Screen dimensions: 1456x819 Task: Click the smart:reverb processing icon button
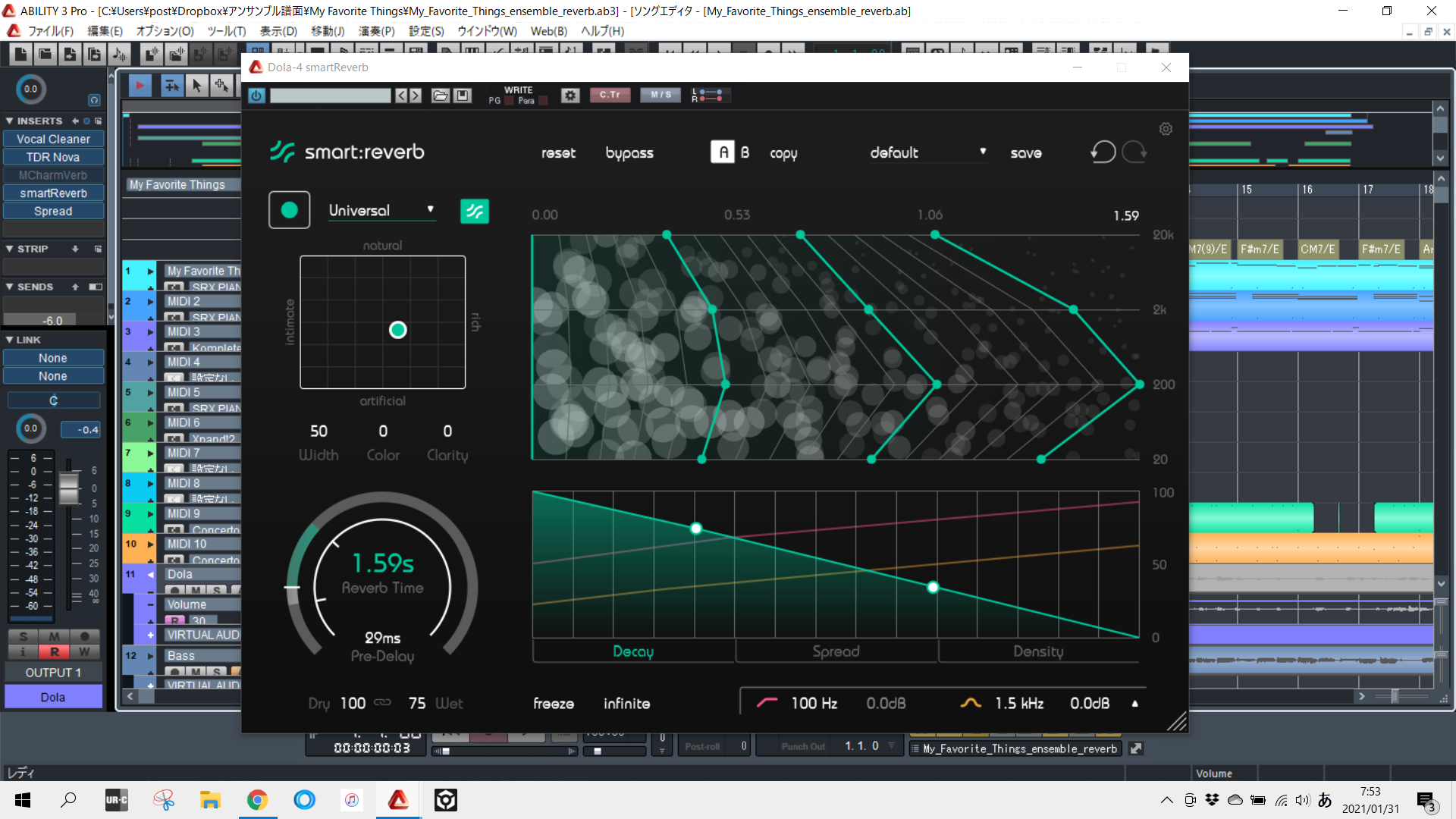[475, 211]
